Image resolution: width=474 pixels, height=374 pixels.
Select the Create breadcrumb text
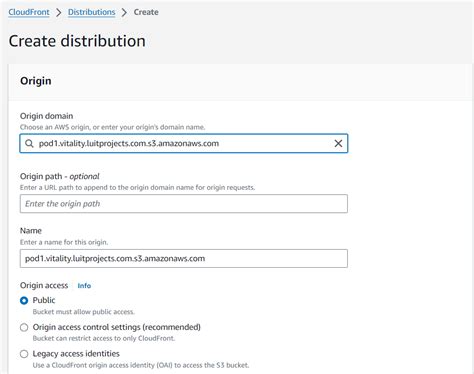tap(146, 12)
